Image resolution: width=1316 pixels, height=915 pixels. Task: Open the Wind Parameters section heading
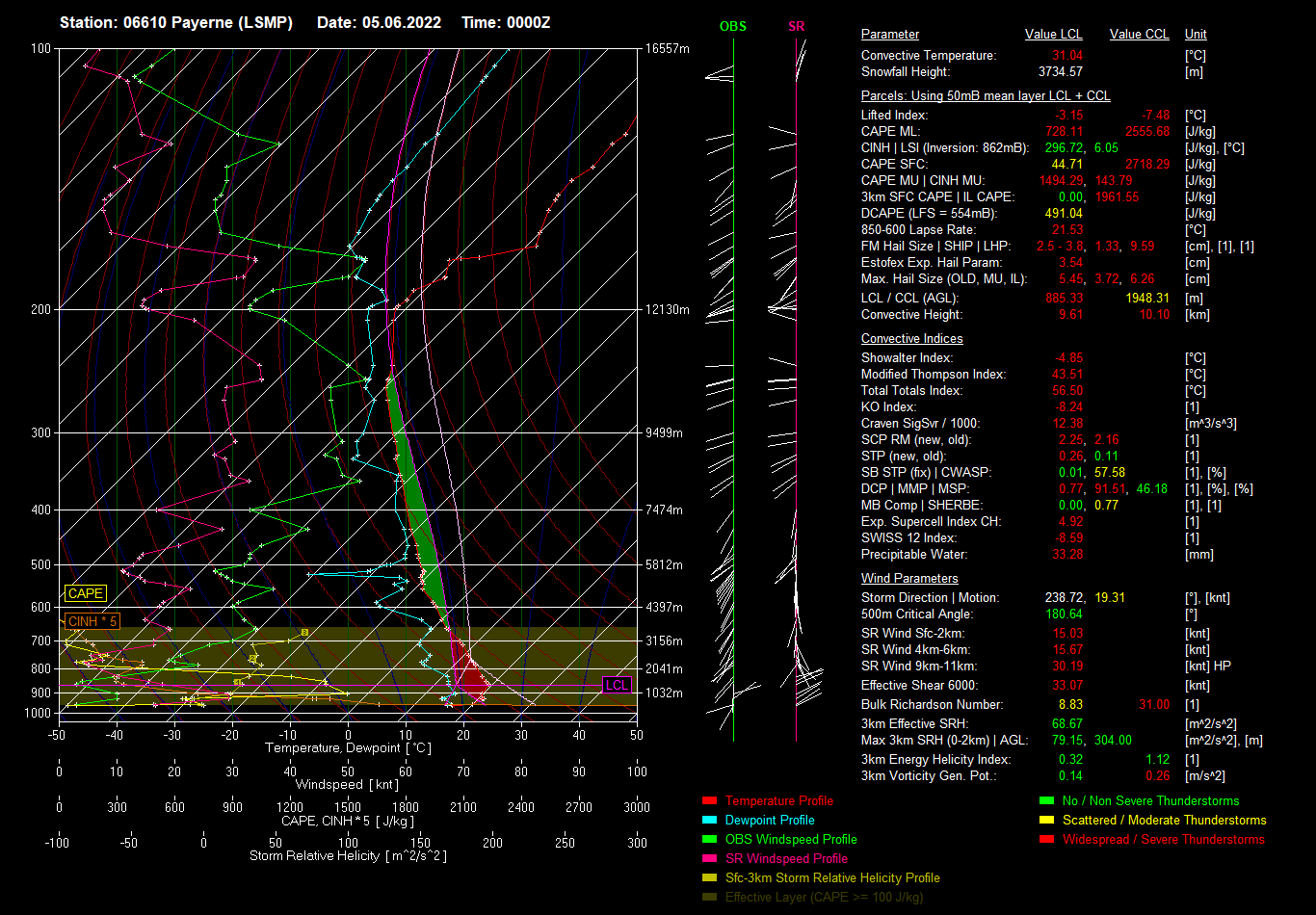point(908,579)
